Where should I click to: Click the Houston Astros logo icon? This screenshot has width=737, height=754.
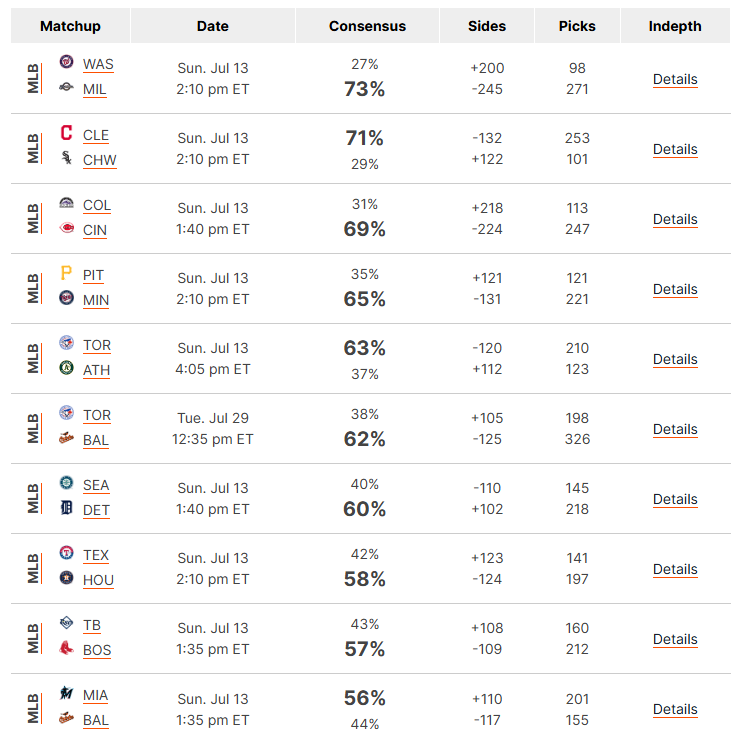pos(66,578)
